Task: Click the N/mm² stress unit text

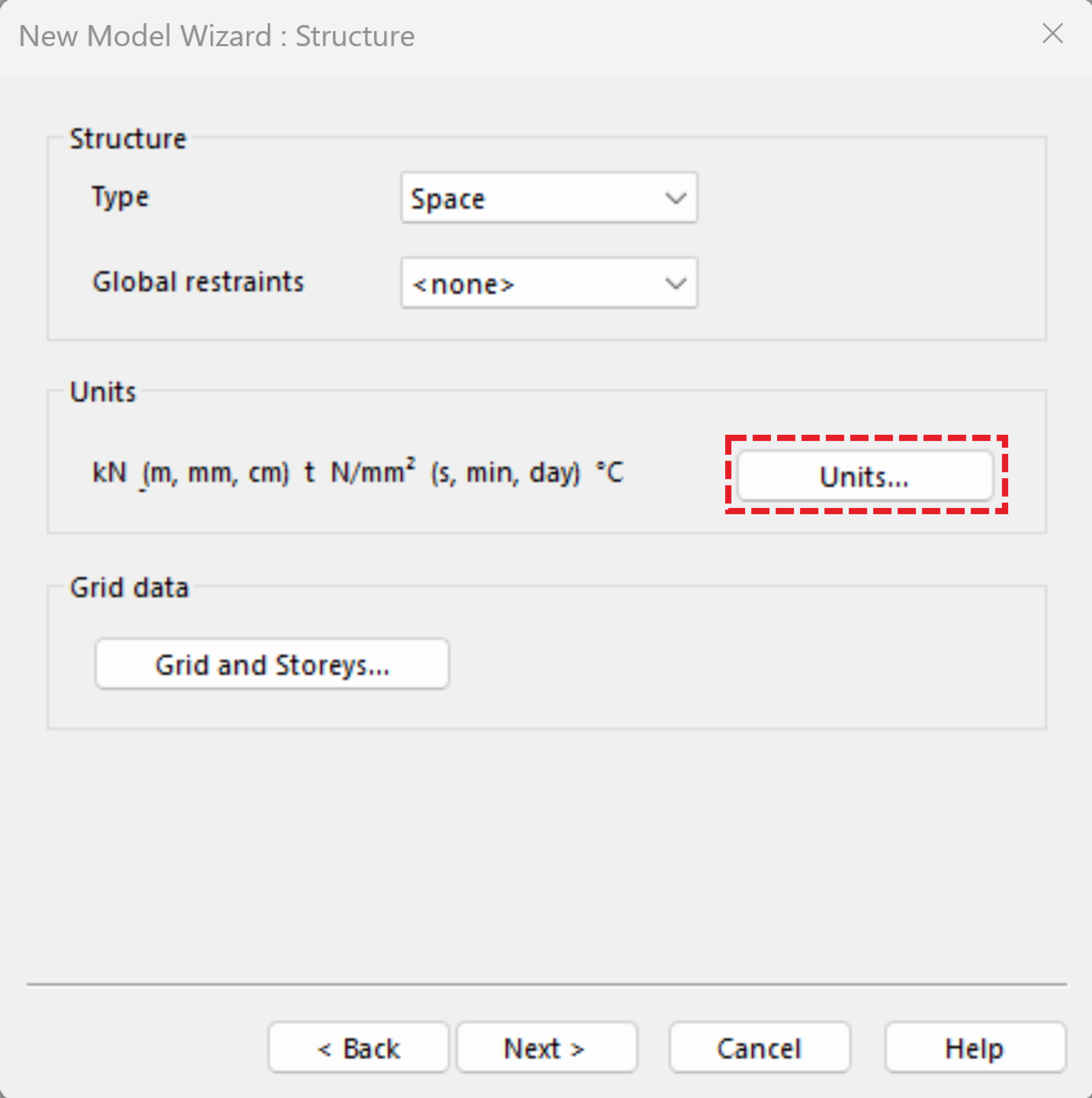Action: pos(373,472)
